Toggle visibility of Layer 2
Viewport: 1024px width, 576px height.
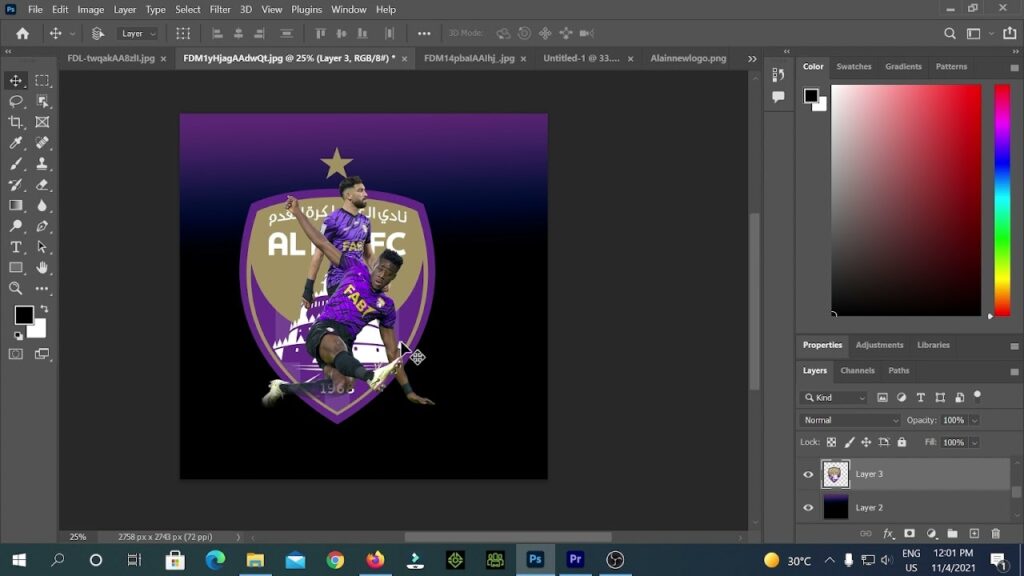tap(808, 508)
